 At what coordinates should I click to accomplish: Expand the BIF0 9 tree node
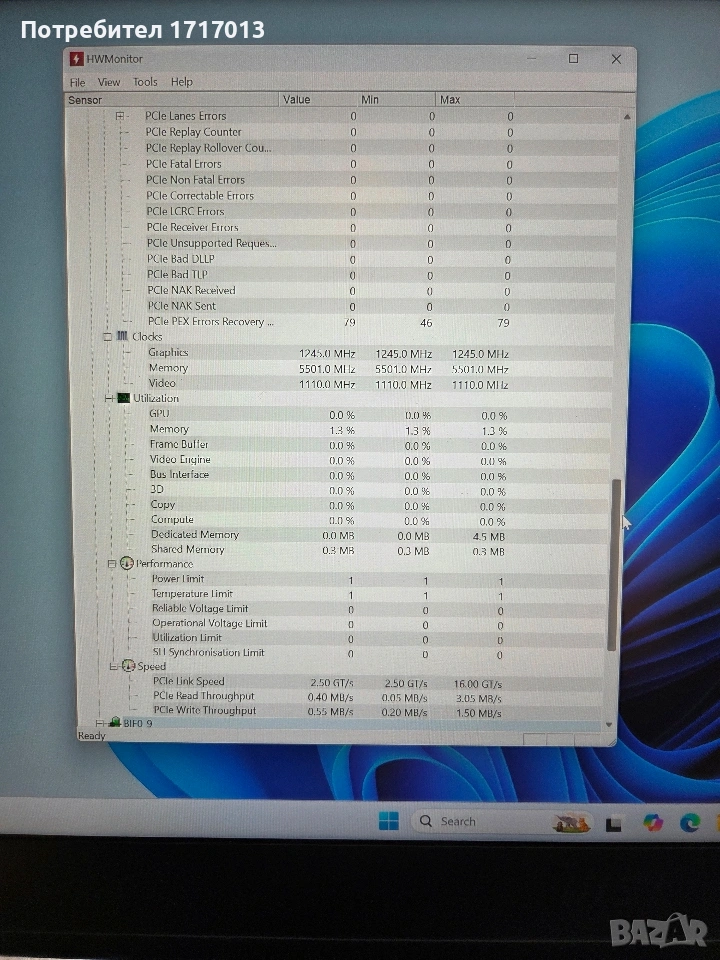coord(100,722)
